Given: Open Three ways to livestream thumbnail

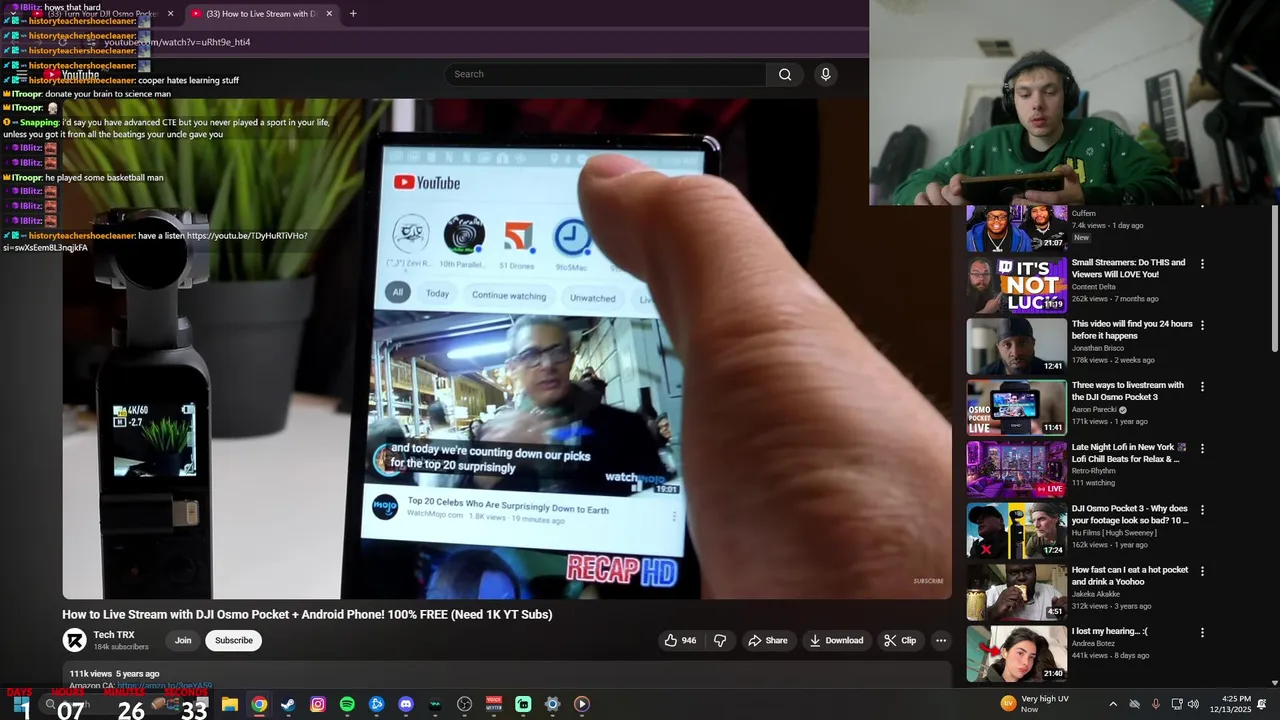Looking at the screenshot, I should (x=1016, y=407).
